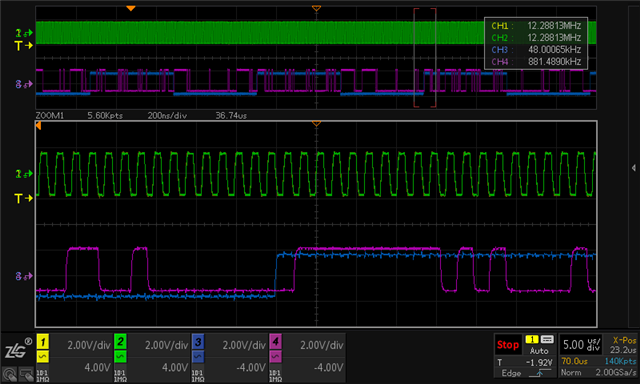Click the 2.00GSa/s sample rate
640x384 pixels.
[x=616, y=373]
